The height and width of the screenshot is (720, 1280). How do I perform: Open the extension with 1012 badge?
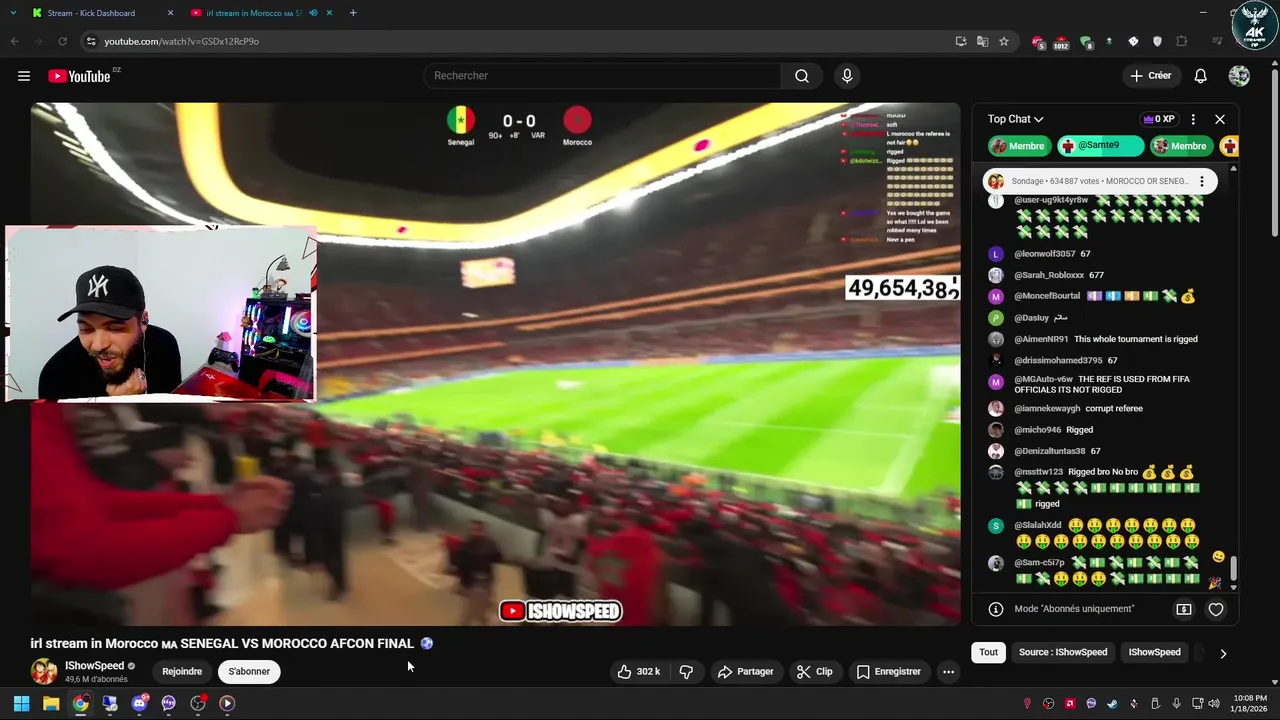pyautogui.click(x=1061, y=42)
